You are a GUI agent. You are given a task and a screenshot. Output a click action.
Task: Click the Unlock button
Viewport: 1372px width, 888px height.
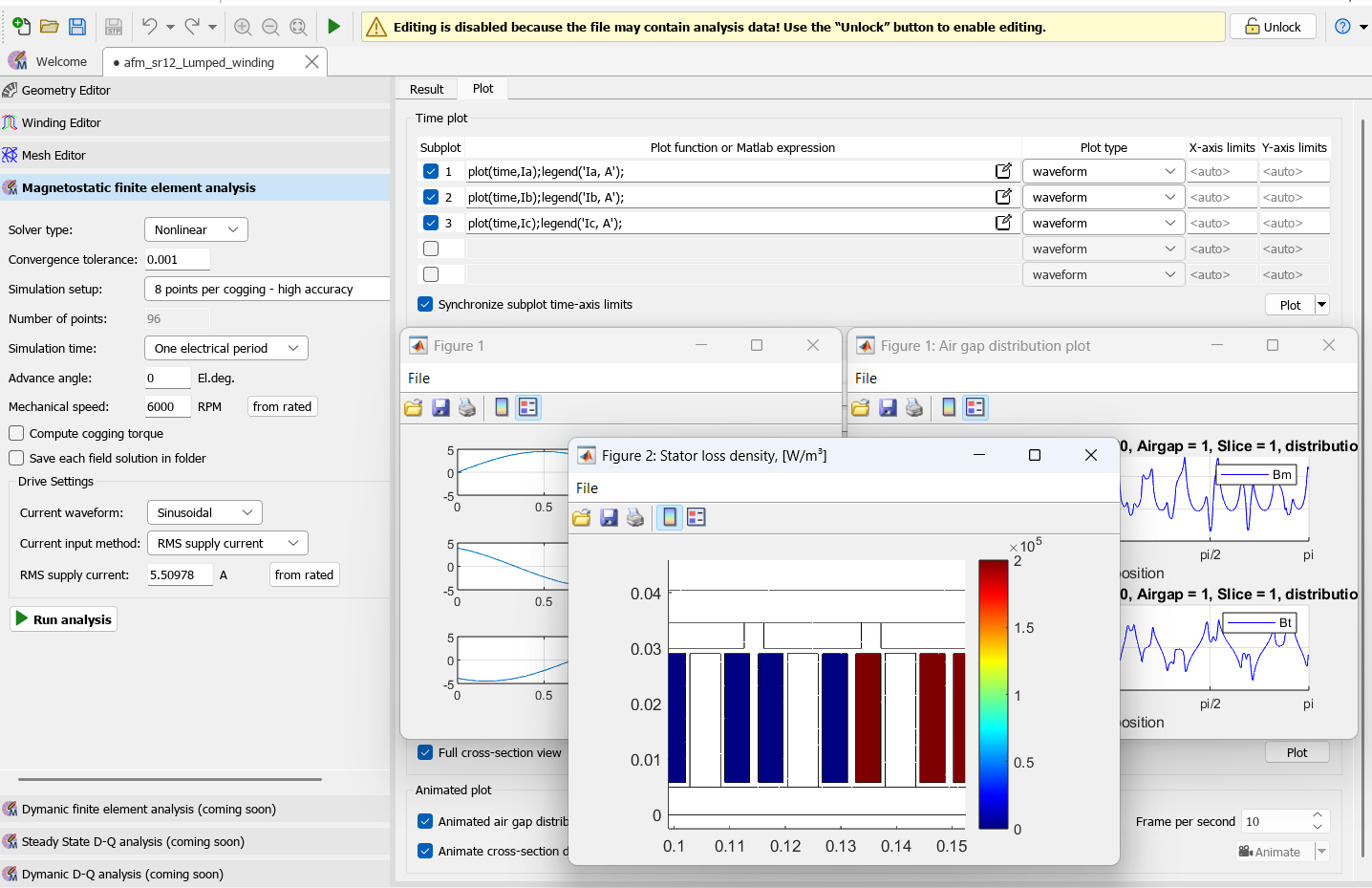point(1273,27)
